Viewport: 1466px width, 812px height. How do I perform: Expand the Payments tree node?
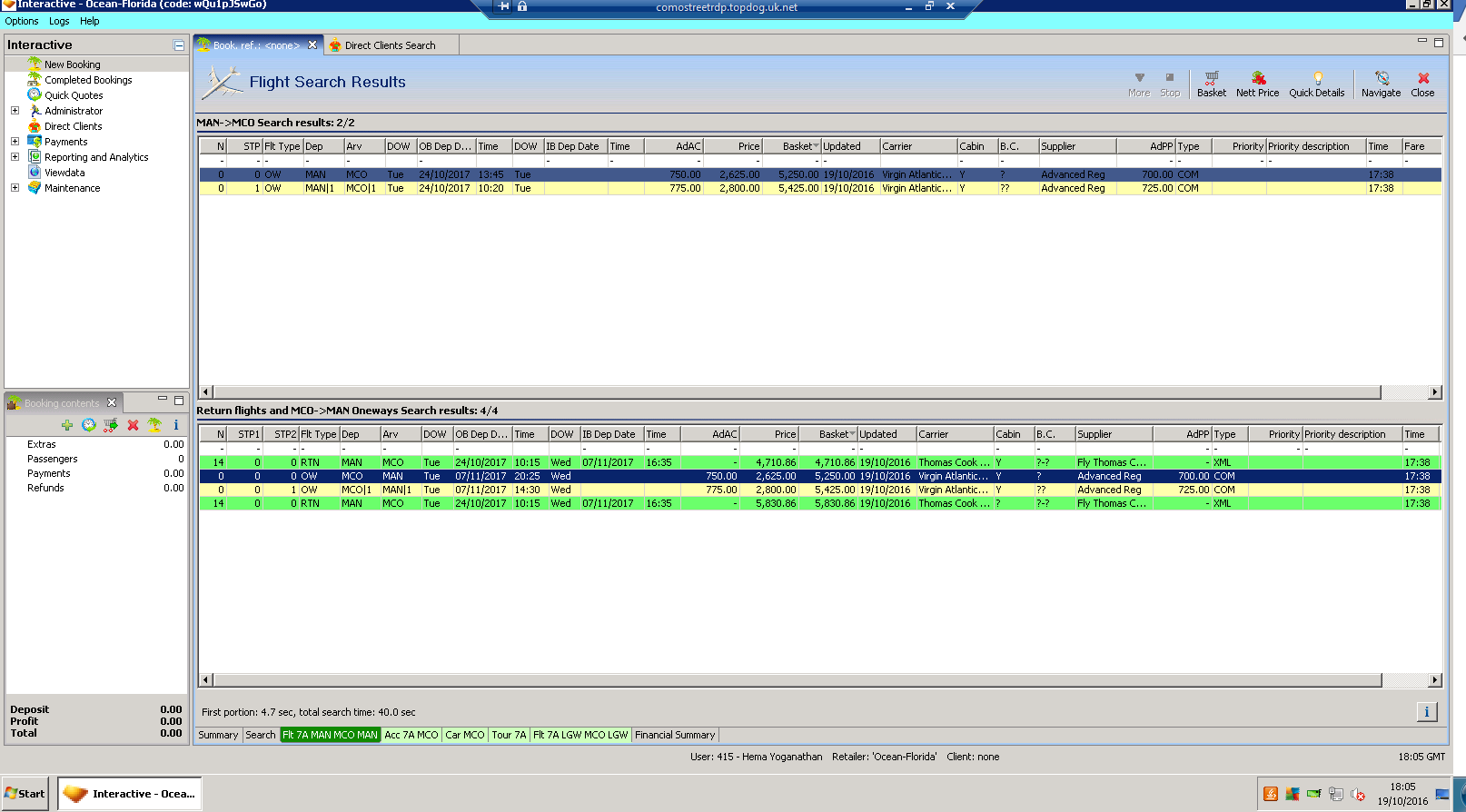pyautogui.click(x=15, y=142)
